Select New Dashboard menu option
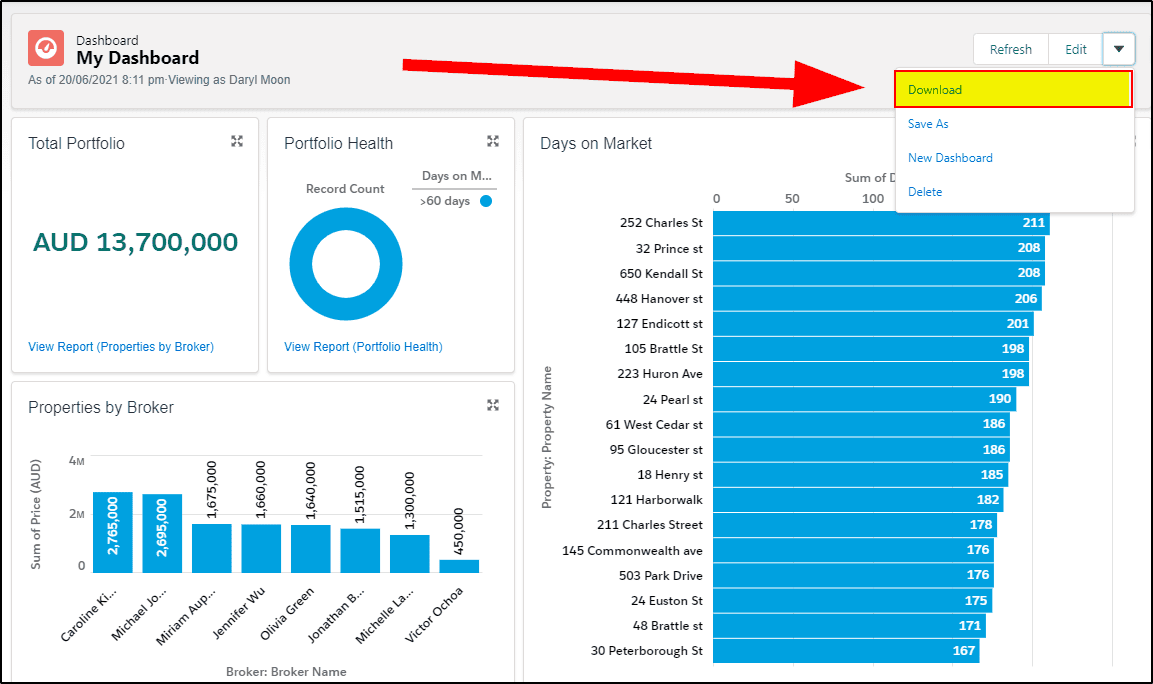Image resolution: width=1153 pixels, height=684 pixels. 950,157
